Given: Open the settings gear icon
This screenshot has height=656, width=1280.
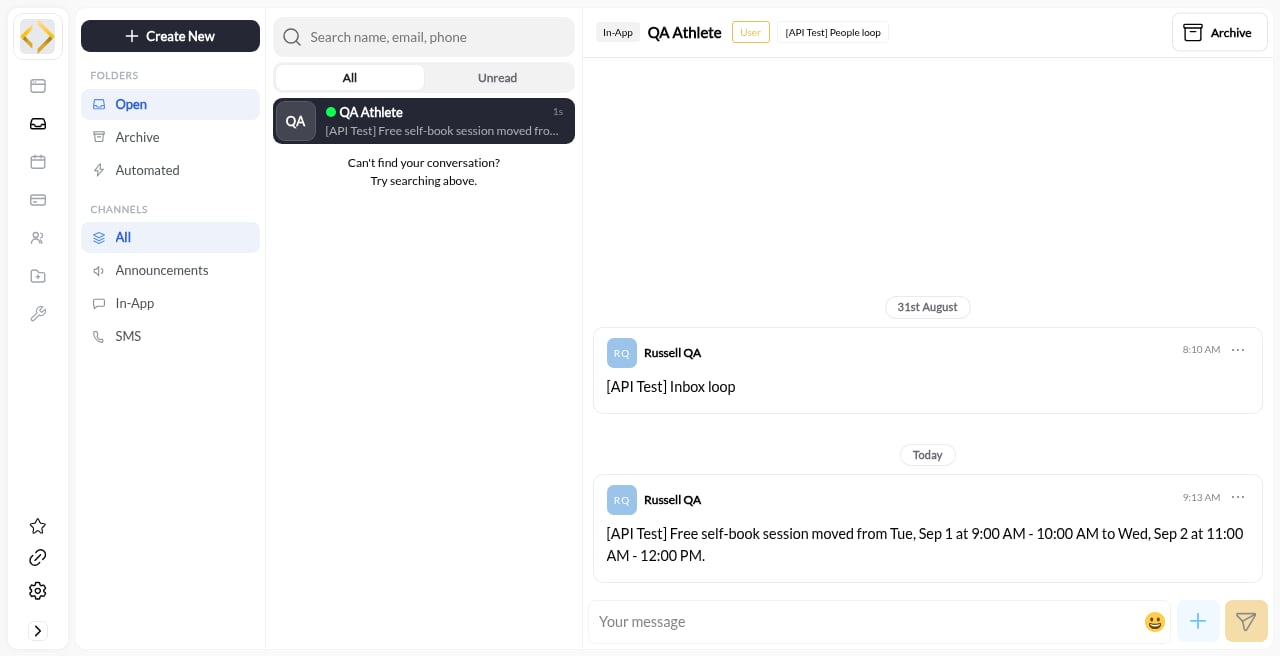Looking at the screenshot, I should (x=38, y=591).
